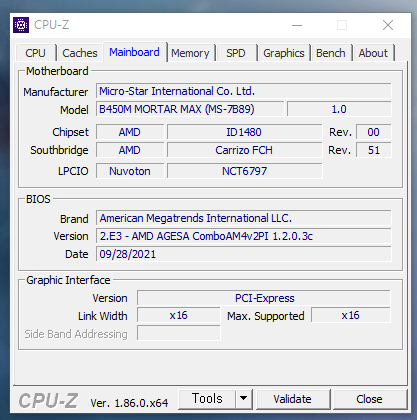Click the CPU-Z app icon in title bar
The height and width of the screenshot is (420, 417).
click(x=21, y=25)
